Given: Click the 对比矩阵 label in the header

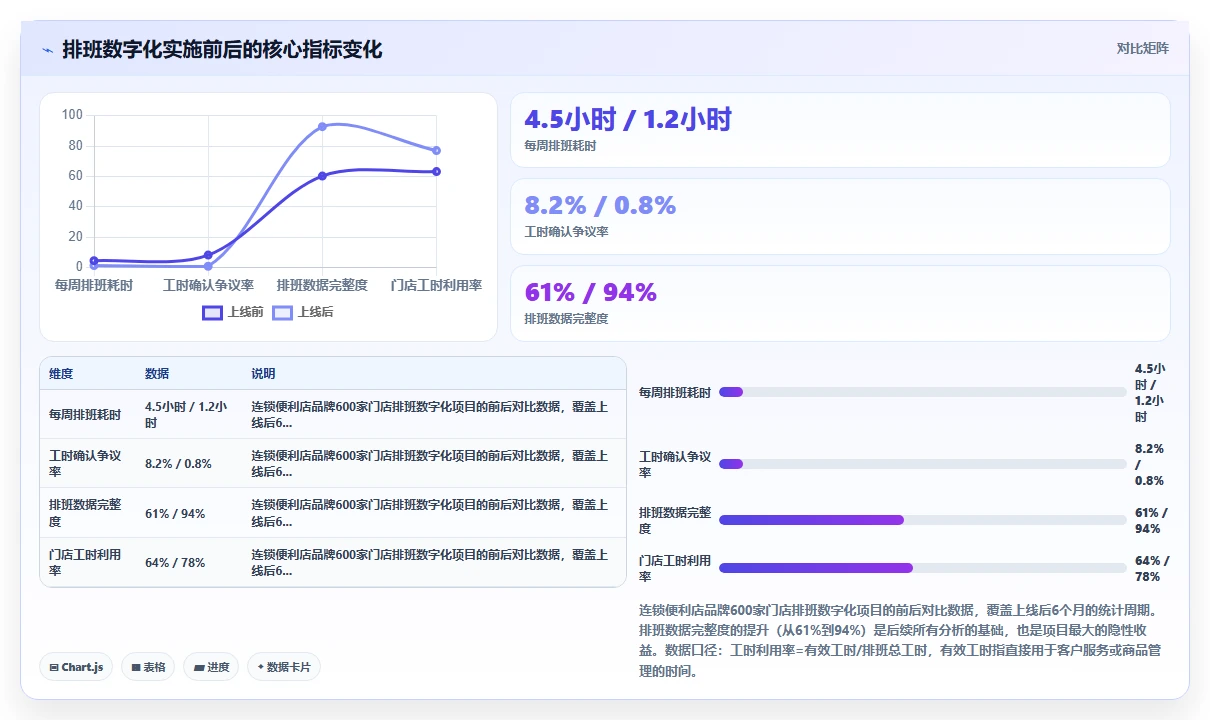Looking at the screenshot, I should (1143, 48).
